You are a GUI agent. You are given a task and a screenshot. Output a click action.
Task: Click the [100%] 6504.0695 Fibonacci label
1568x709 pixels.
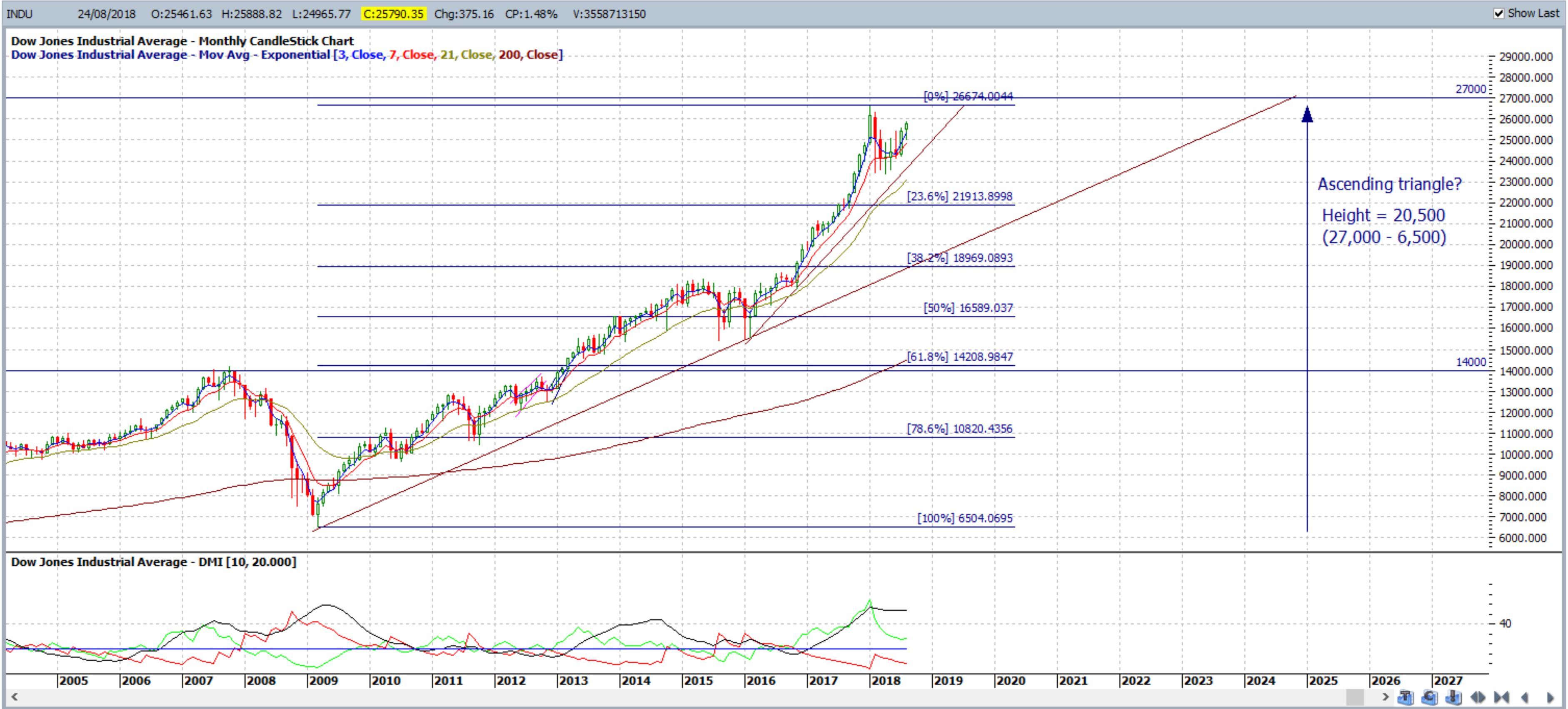pos(965,518)
